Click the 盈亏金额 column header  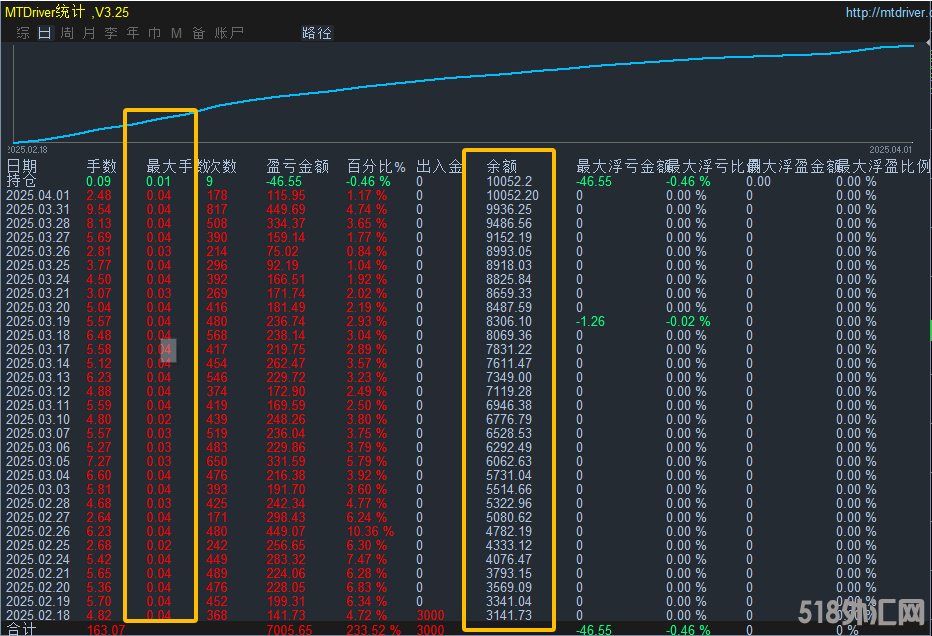(298, 166)
